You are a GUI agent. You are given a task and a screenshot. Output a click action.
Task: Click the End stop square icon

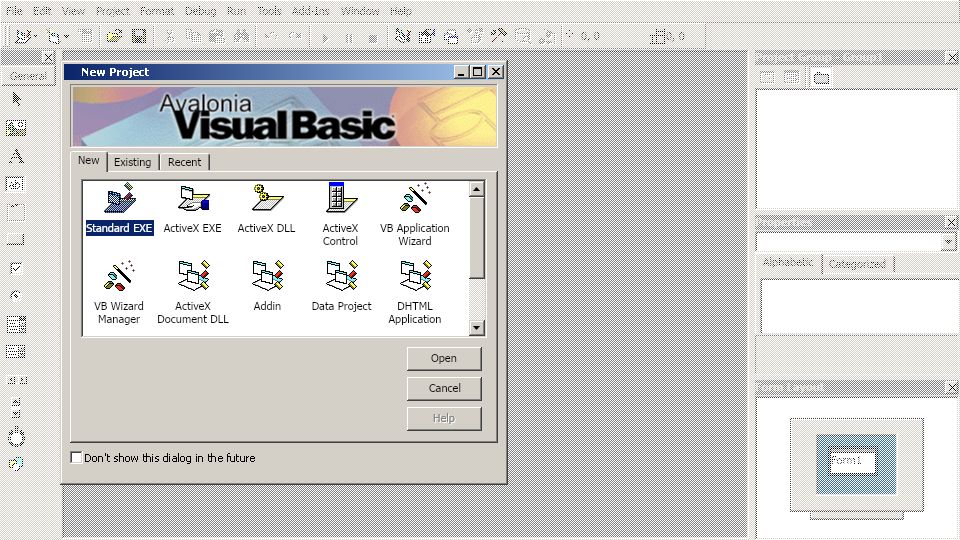pyautogui.click(x=373, y=38)
